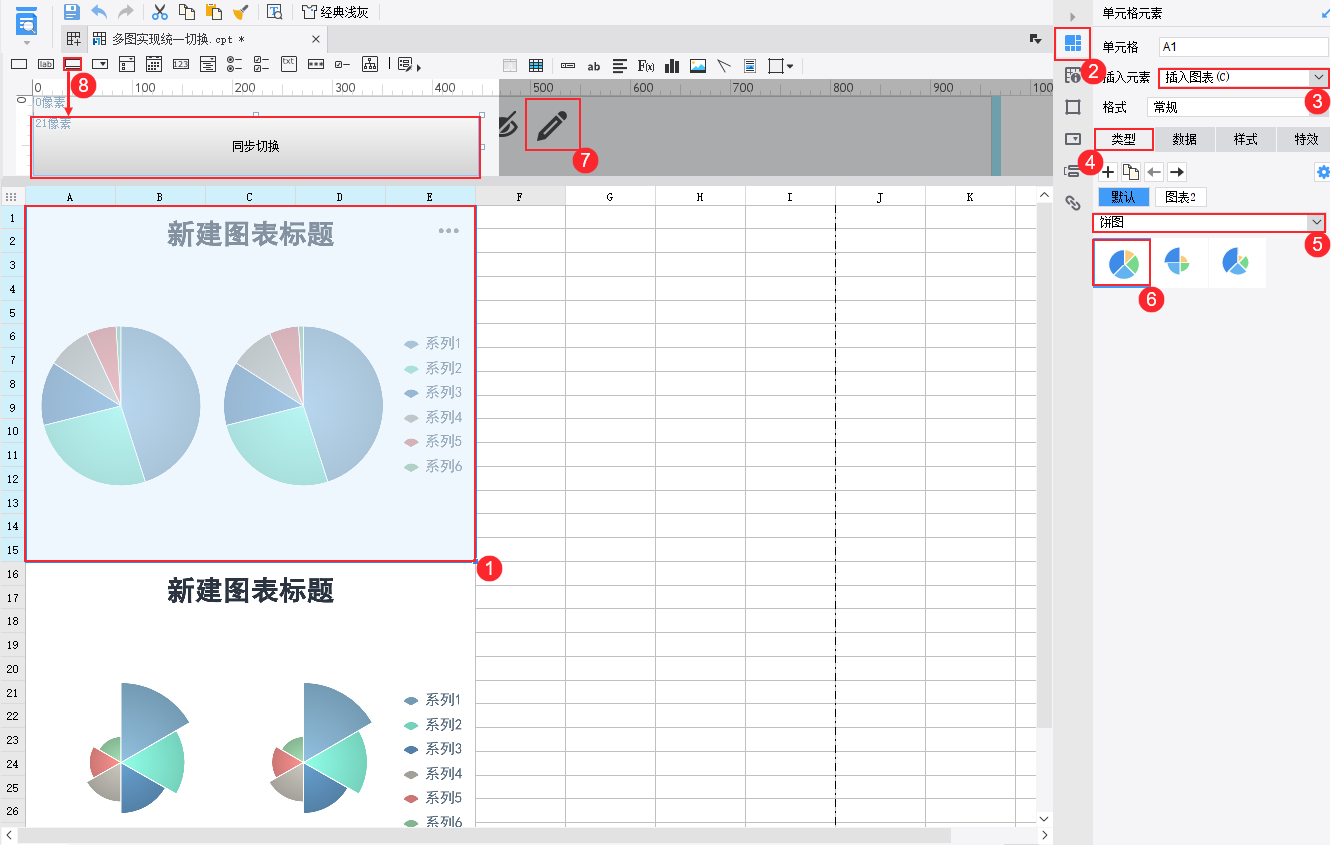Select the tree widget icon
The image size is (1331, 845).
tap(370, 64)
